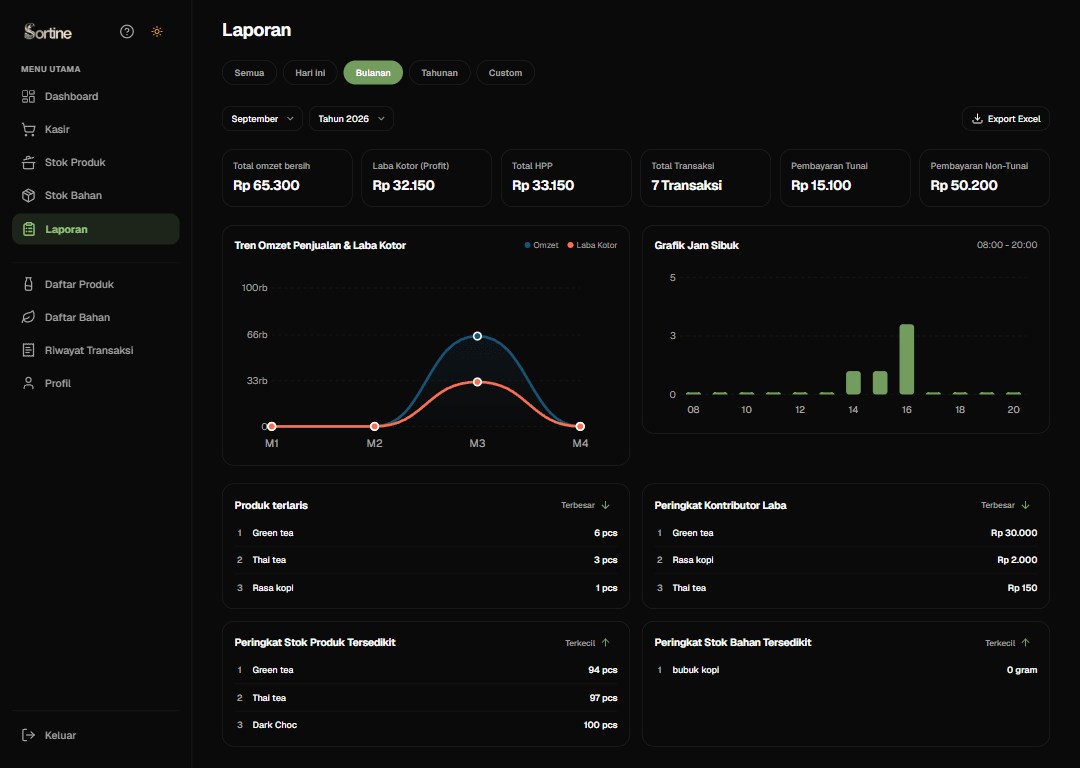
Task: Click the Total Transaksi card
Action: coord(705,178)
